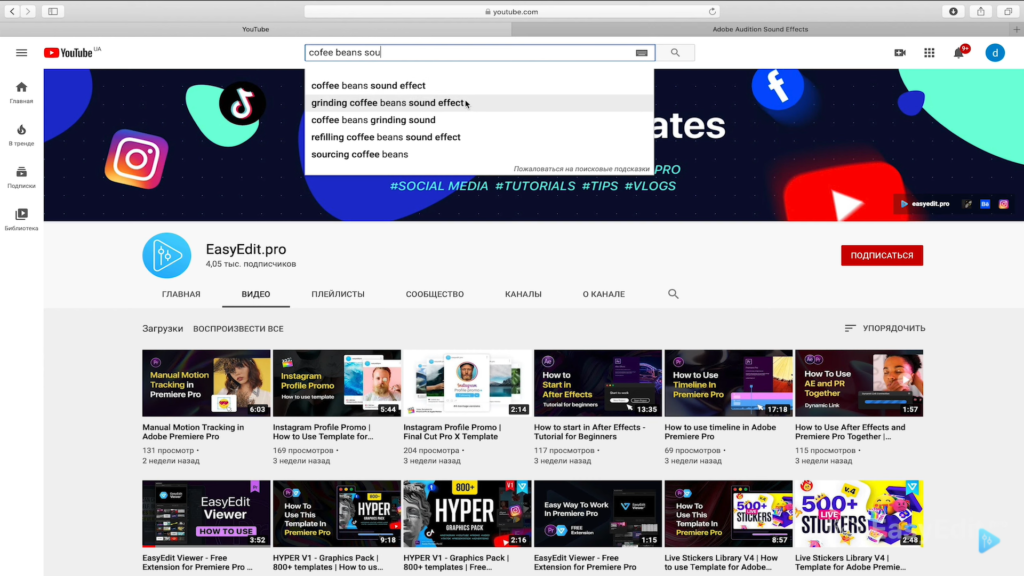Open the Easy Way To Work 1:15 thumbnail

click(598, 513)
